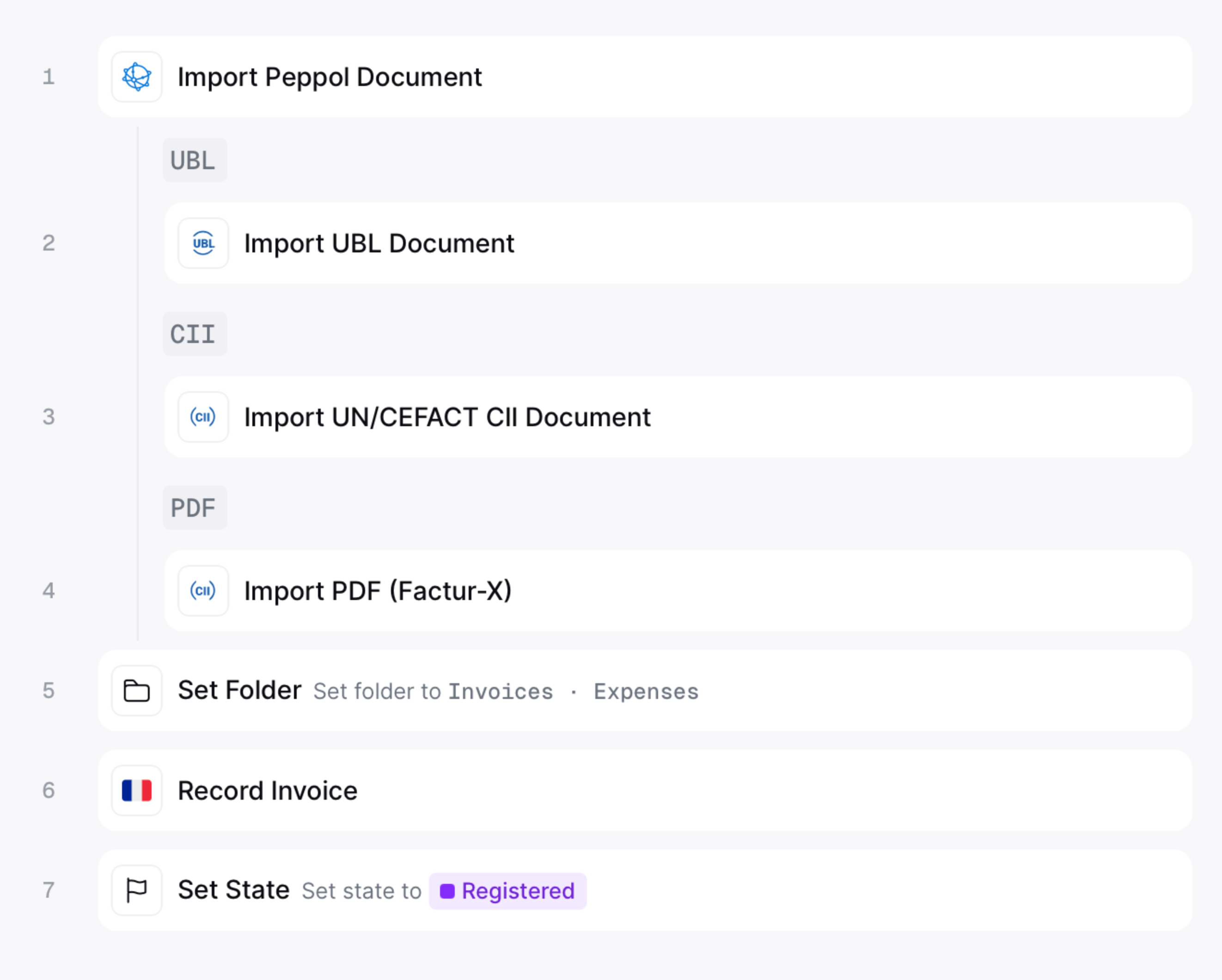The height and width of the screenshot is (980, 1222).
Task: Click the Registered state badge
Action: pos(507,891)
